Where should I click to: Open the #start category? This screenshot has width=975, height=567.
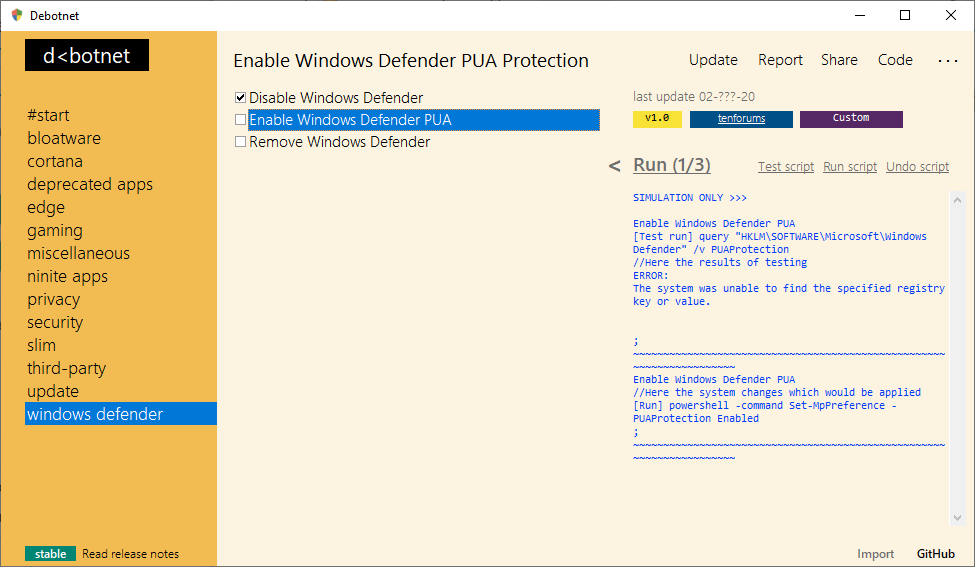click(49, 115)
